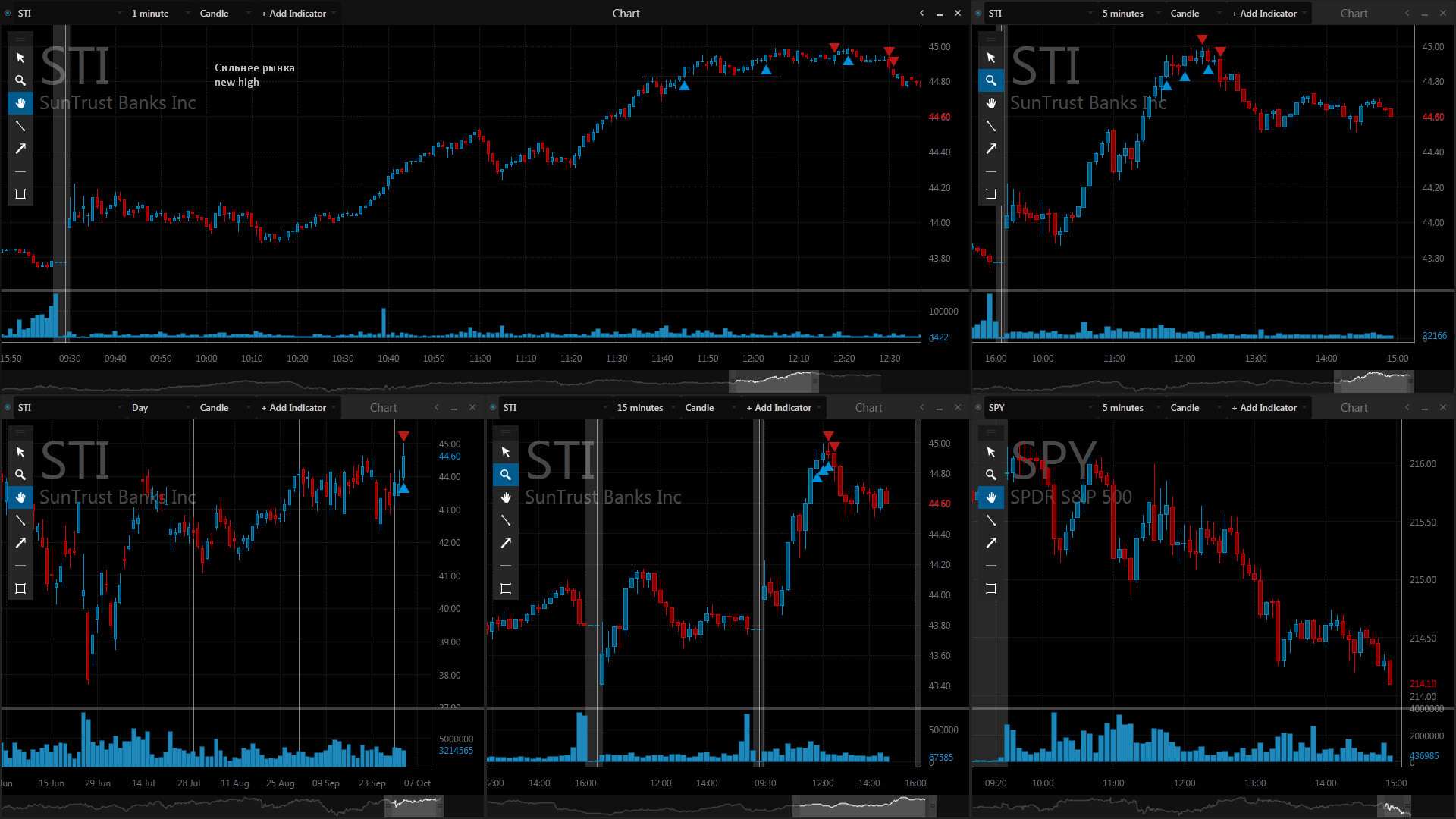Click navigator range slider under 15 minutes chart
This screenshot has width=1456, height=819.
click(864, 806)
